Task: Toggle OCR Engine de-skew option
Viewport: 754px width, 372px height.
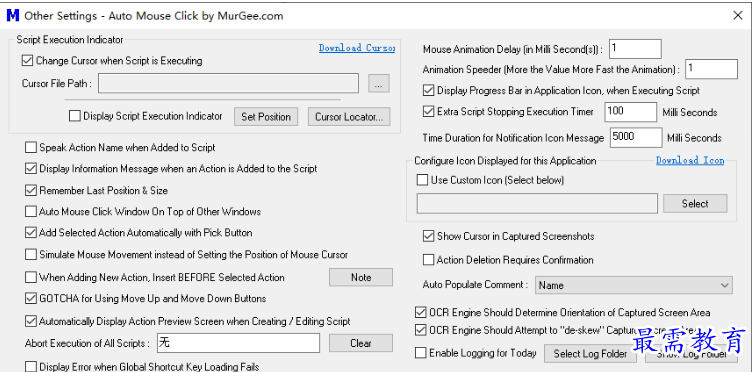Action: click(421, 330)
